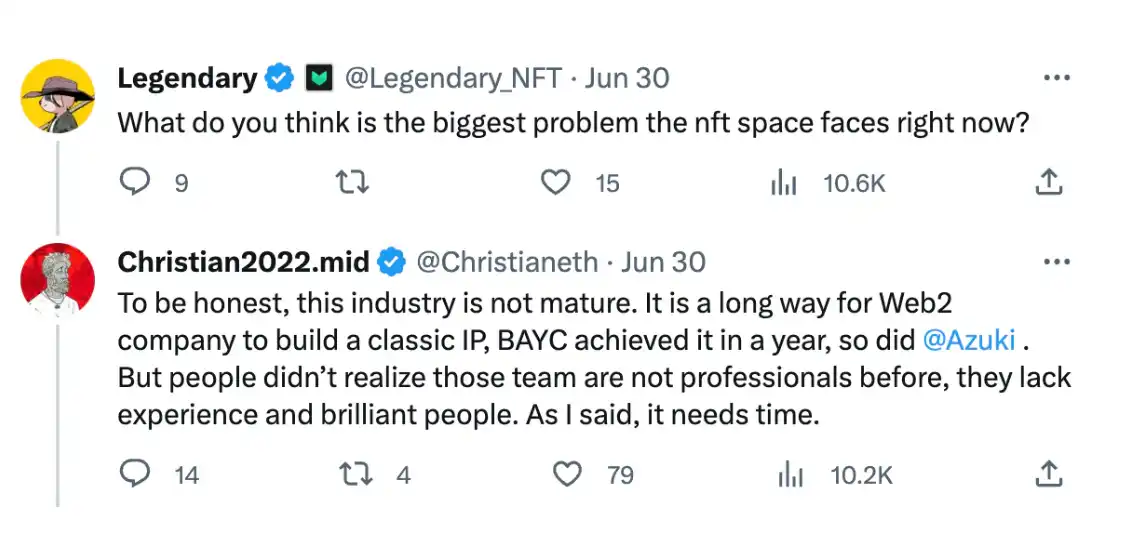Viewport: 1132px width, 547px height.
Task: Share Christian2022.mid's reply
Action: tap(1047, 473)
